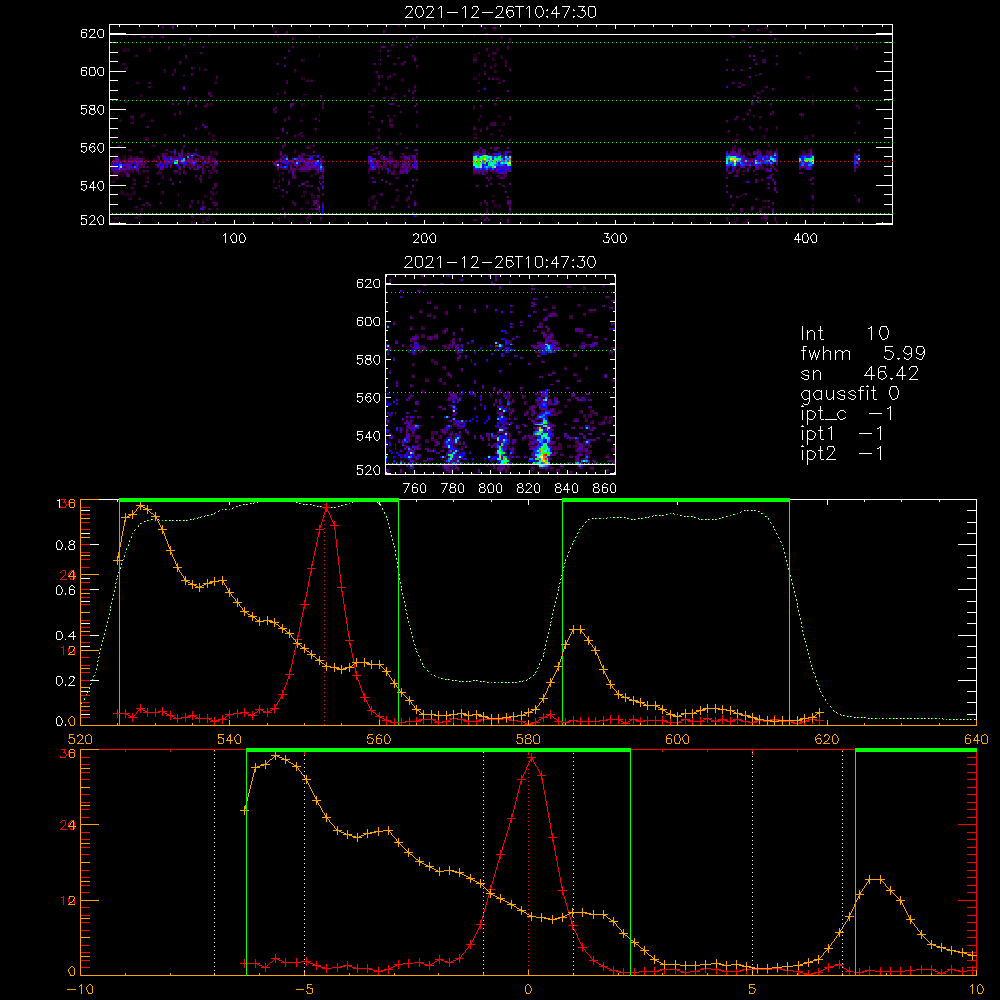Click the right thick green bar above the profile plot
The height and width of the screenshot is (1000, 1000).
pyautogui.click(x=676, y=500)
